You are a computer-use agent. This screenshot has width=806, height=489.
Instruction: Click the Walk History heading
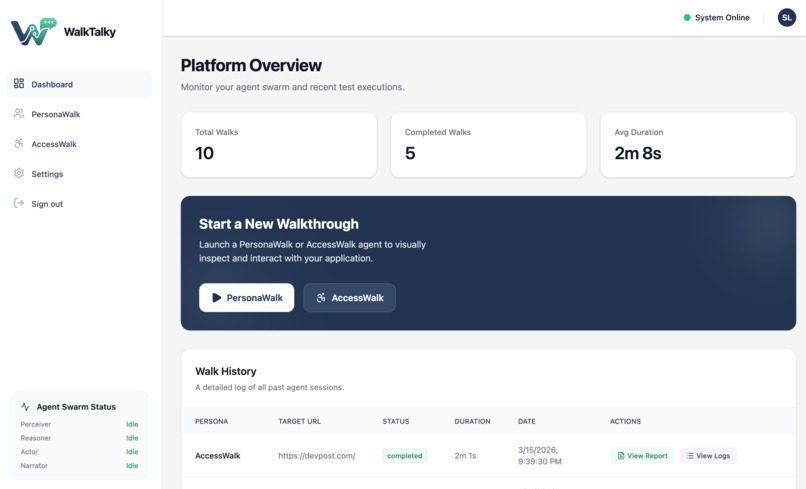(x=226, y=371)
